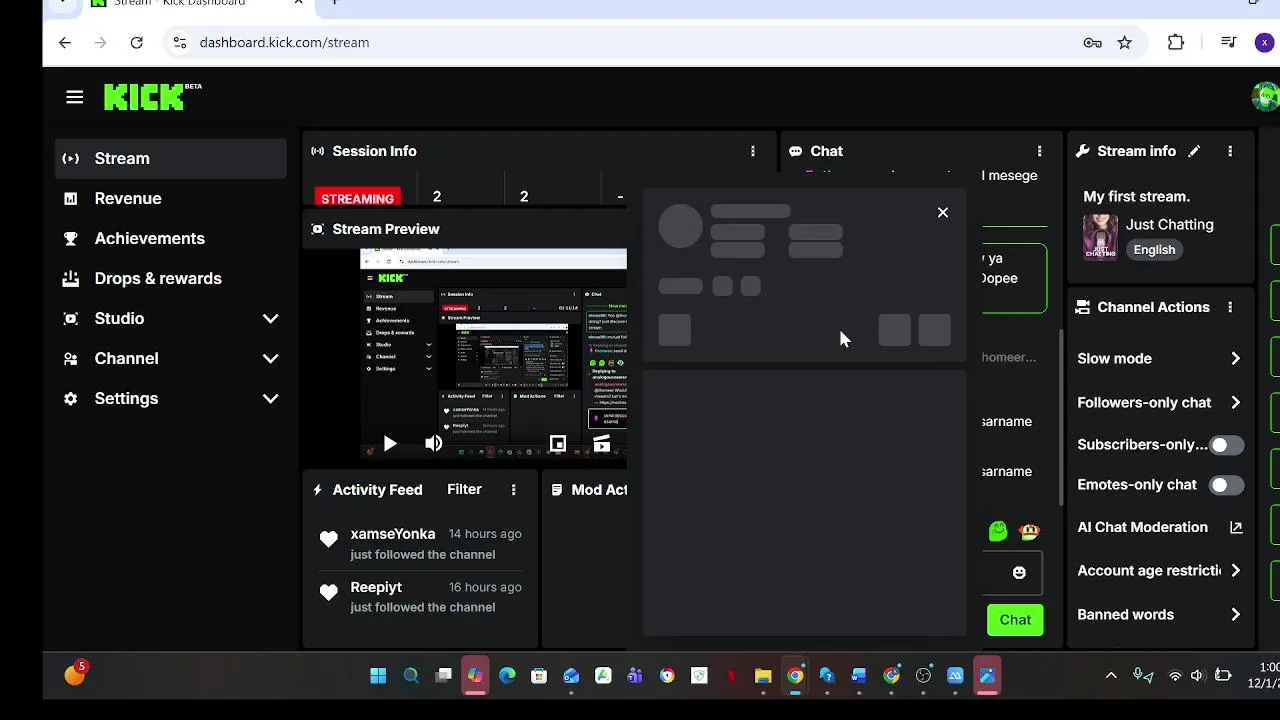1280x720 pixels.
Task: Open the browser password key icon
Action: tap(1093, 42)
